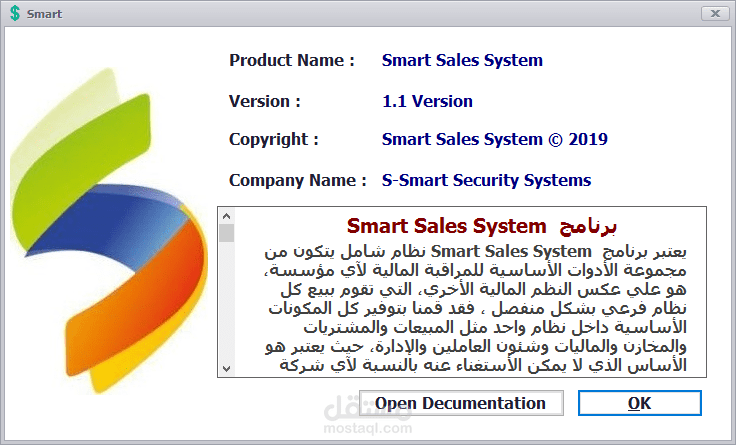This screenshot has height=445, width=736.
Task: Select the 'Smart Sales System' product name value
Action: pyautogui.click(x=462, y=60)
